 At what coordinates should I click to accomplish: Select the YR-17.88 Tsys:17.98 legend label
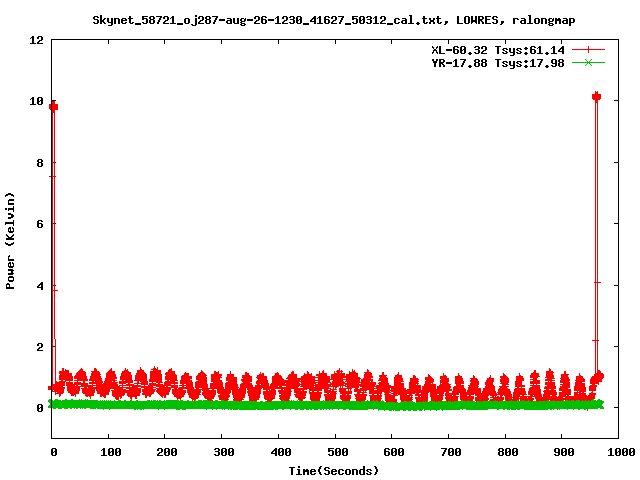493,63
